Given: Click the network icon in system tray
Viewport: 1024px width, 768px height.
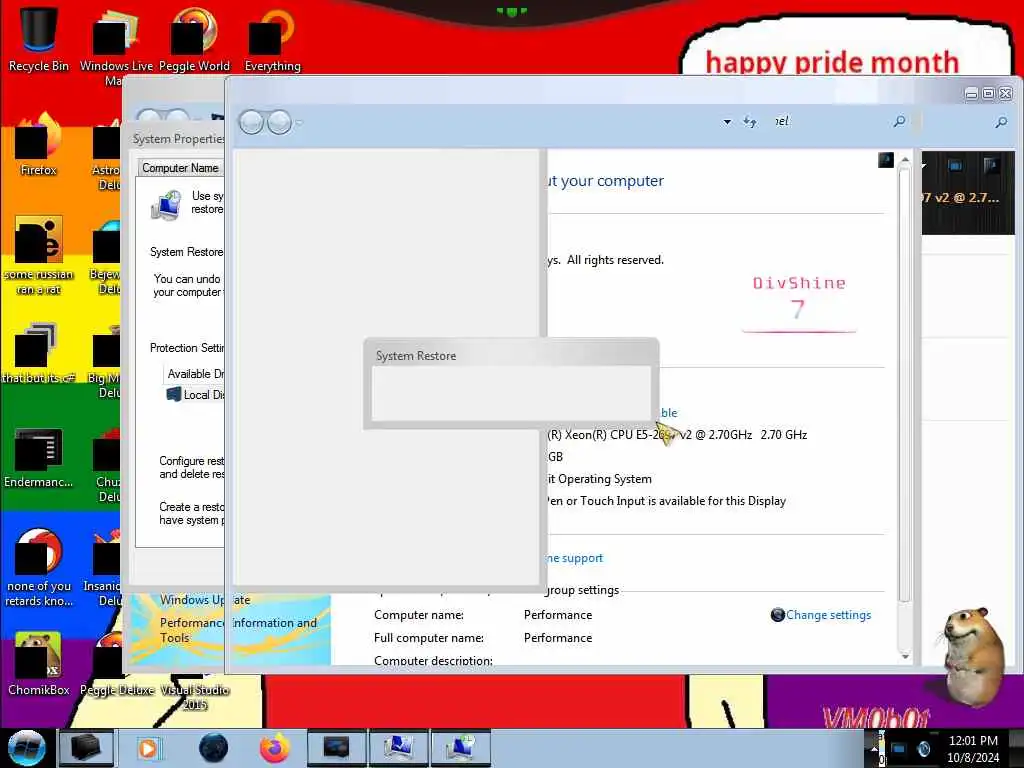Looking at the screenshot, I should [x=899, y=748].
